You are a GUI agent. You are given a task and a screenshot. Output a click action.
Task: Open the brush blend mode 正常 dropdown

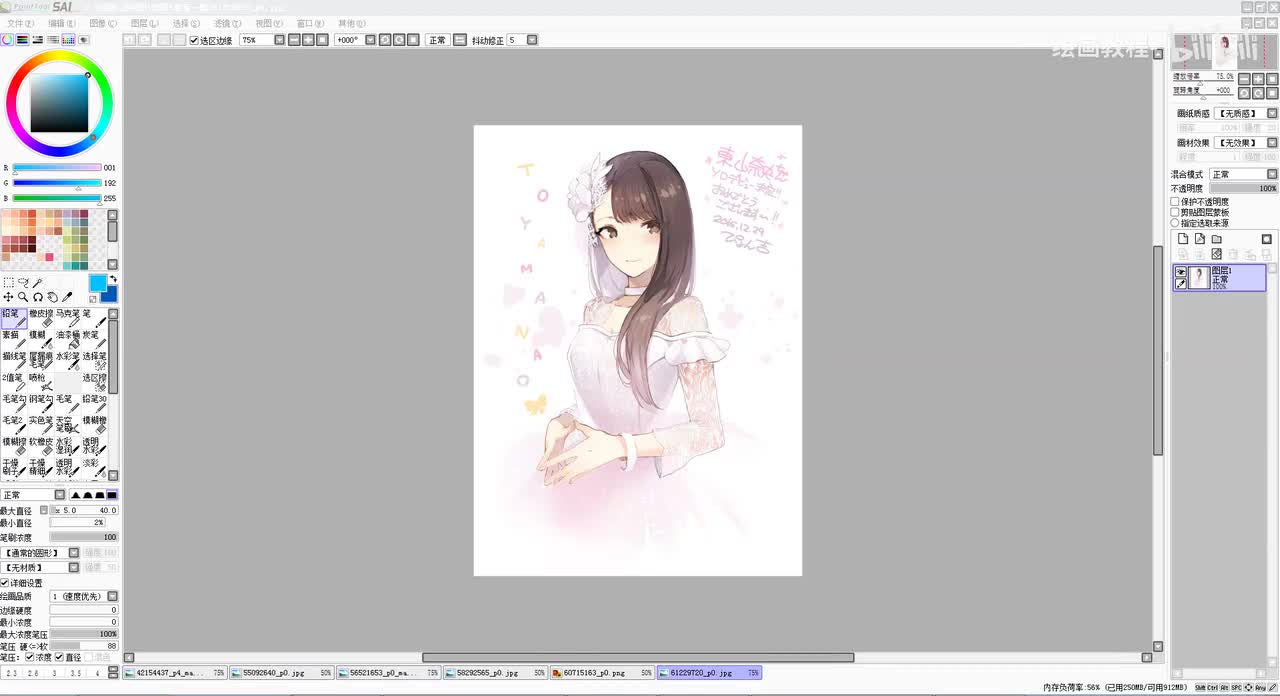(x=60, y=495)
